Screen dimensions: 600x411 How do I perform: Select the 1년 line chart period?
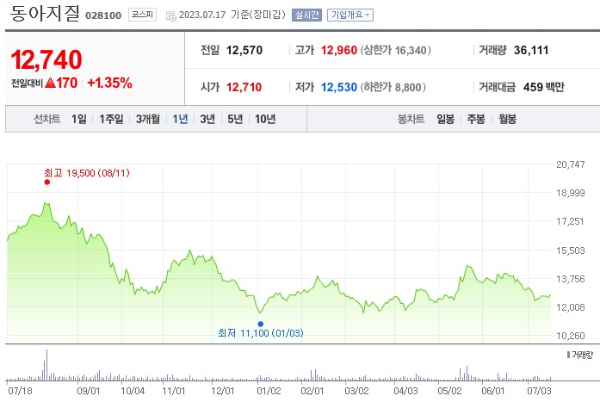[x=180, y=119]
